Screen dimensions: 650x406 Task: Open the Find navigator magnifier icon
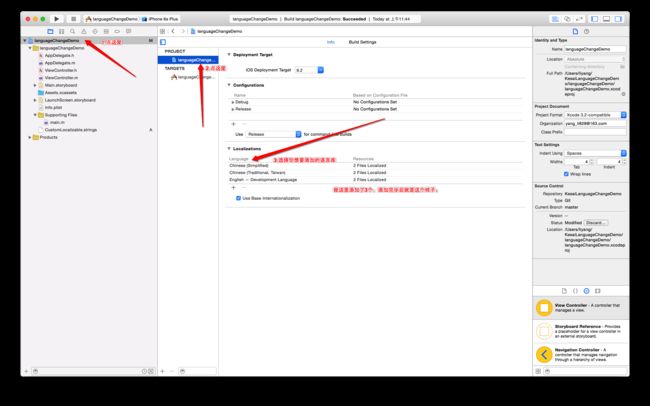pos(73,32)
